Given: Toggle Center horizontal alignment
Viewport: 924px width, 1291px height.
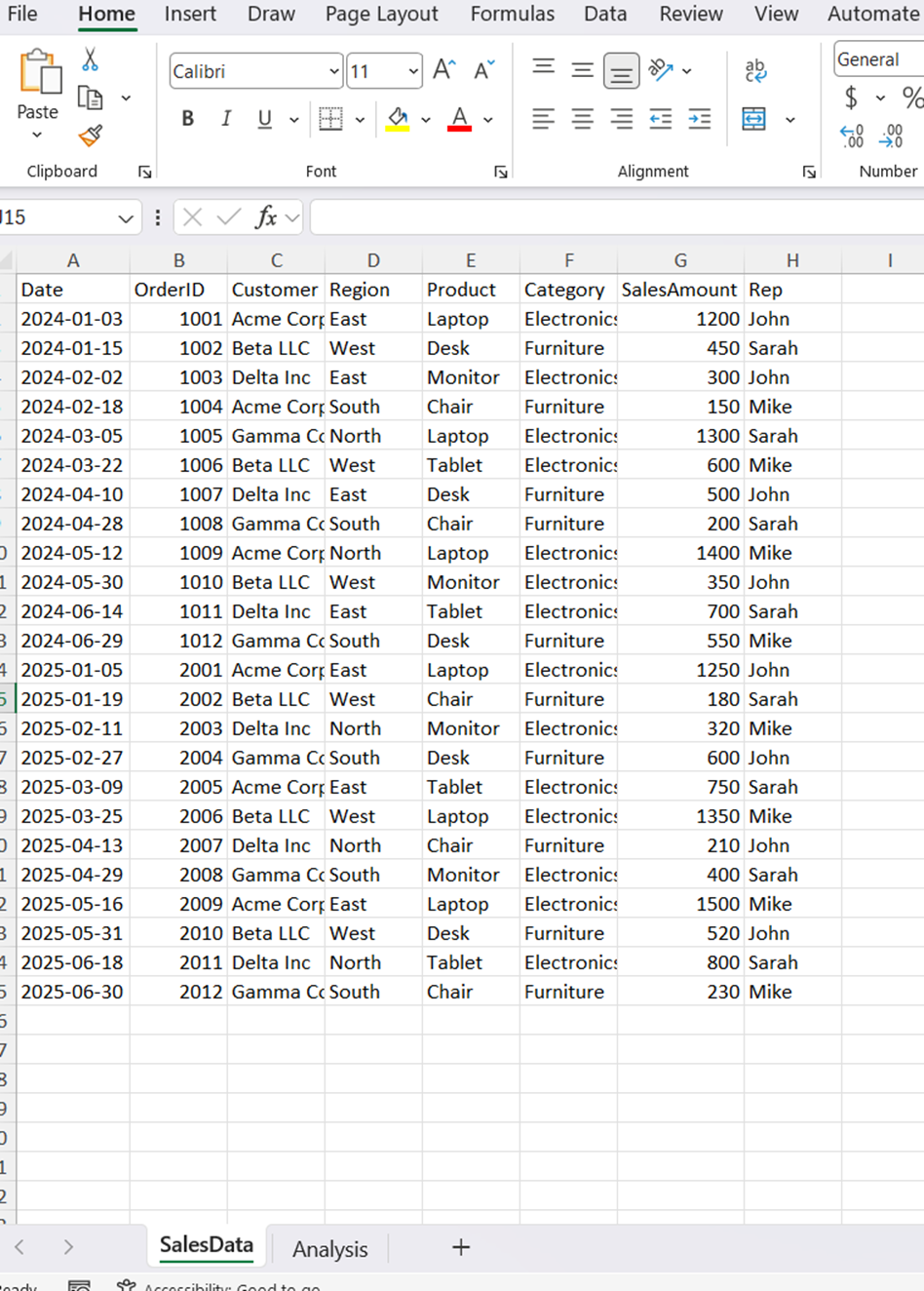Looking at the screenshot, I should [582, 119].
